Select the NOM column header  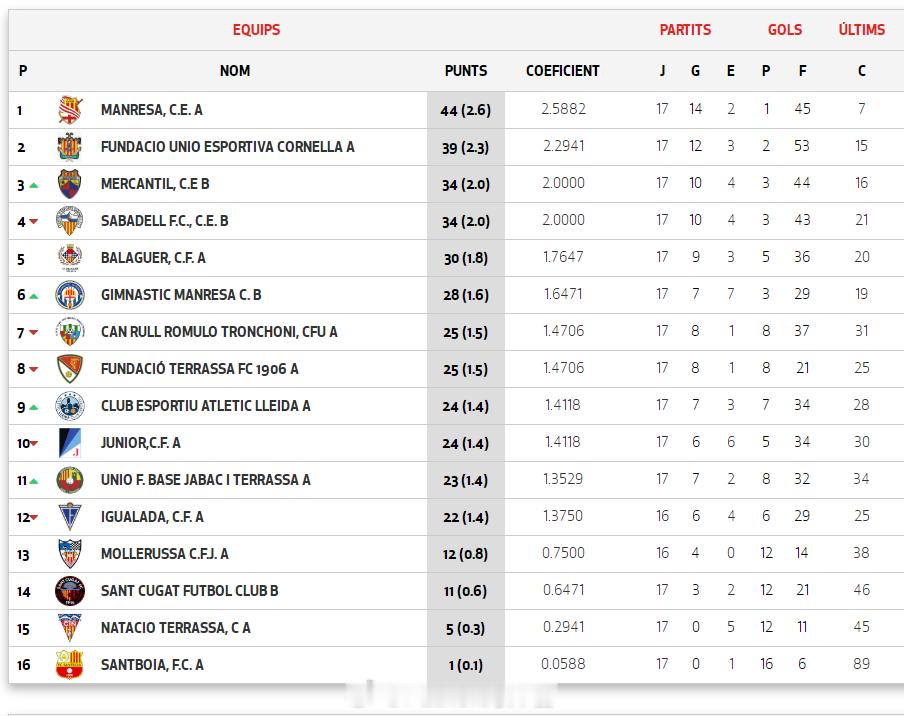[x=235, y=71]
